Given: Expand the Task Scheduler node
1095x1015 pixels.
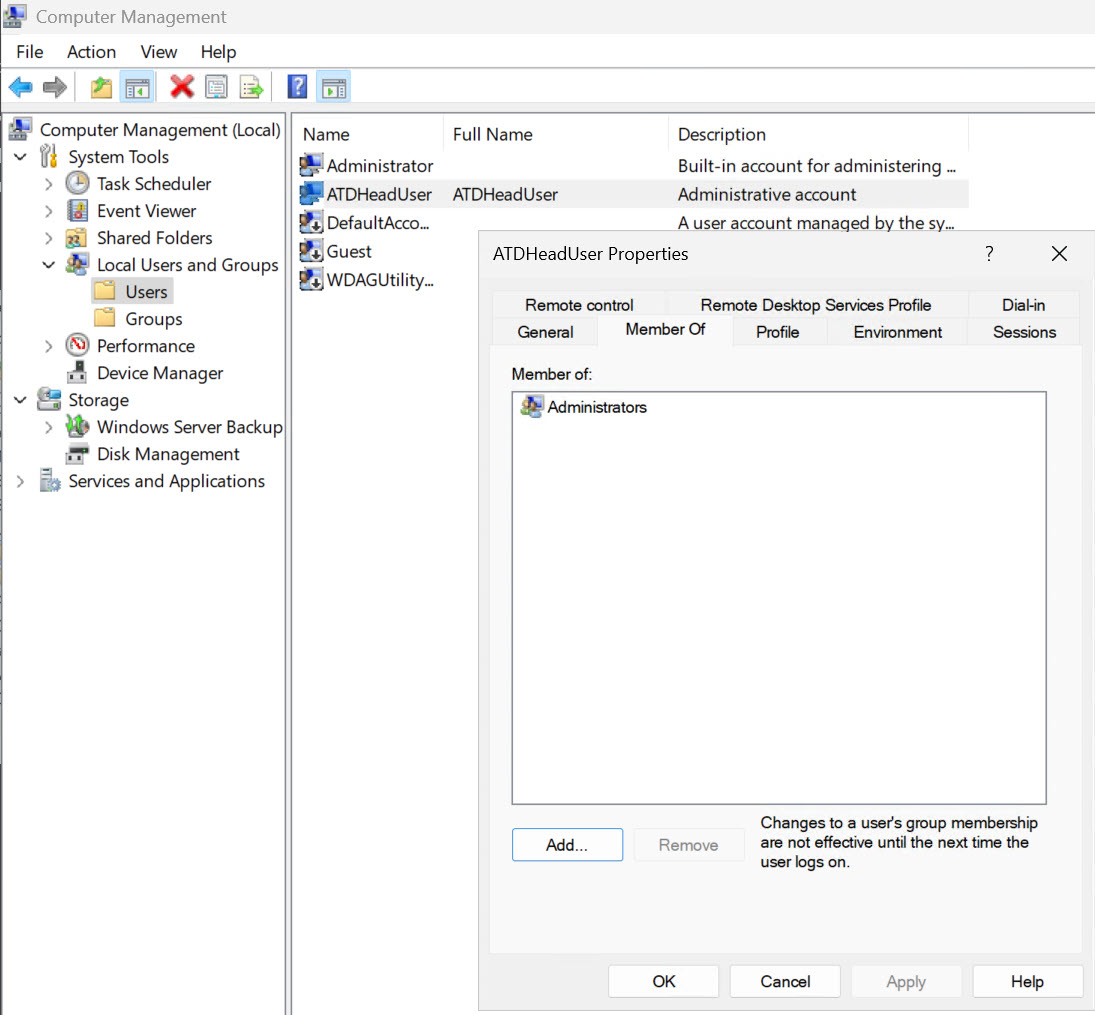Looking at the screenshot, I should tap(48, 184).
